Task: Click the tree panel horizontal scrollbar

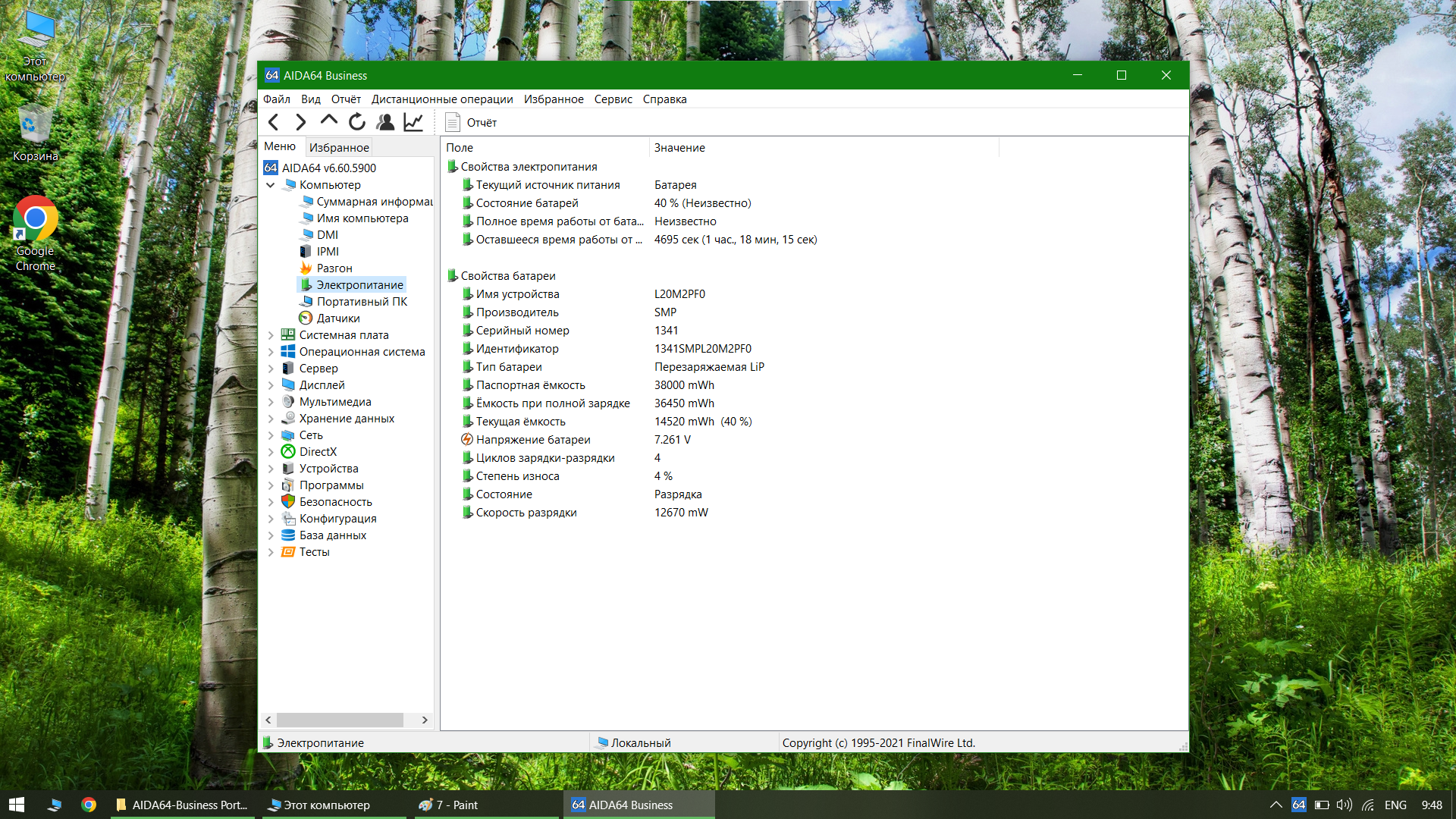Action: point(340,720)
